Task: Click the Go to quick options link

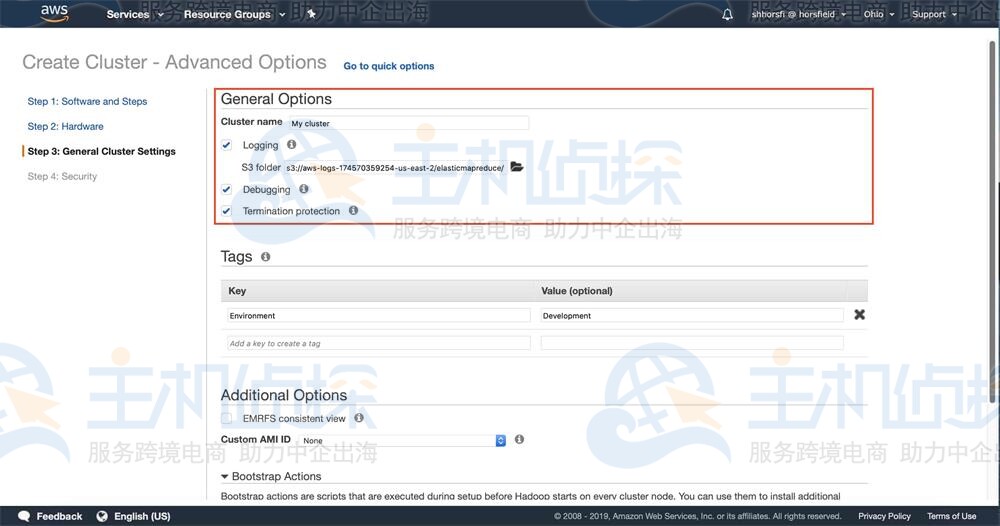Action: pos(389,66)
